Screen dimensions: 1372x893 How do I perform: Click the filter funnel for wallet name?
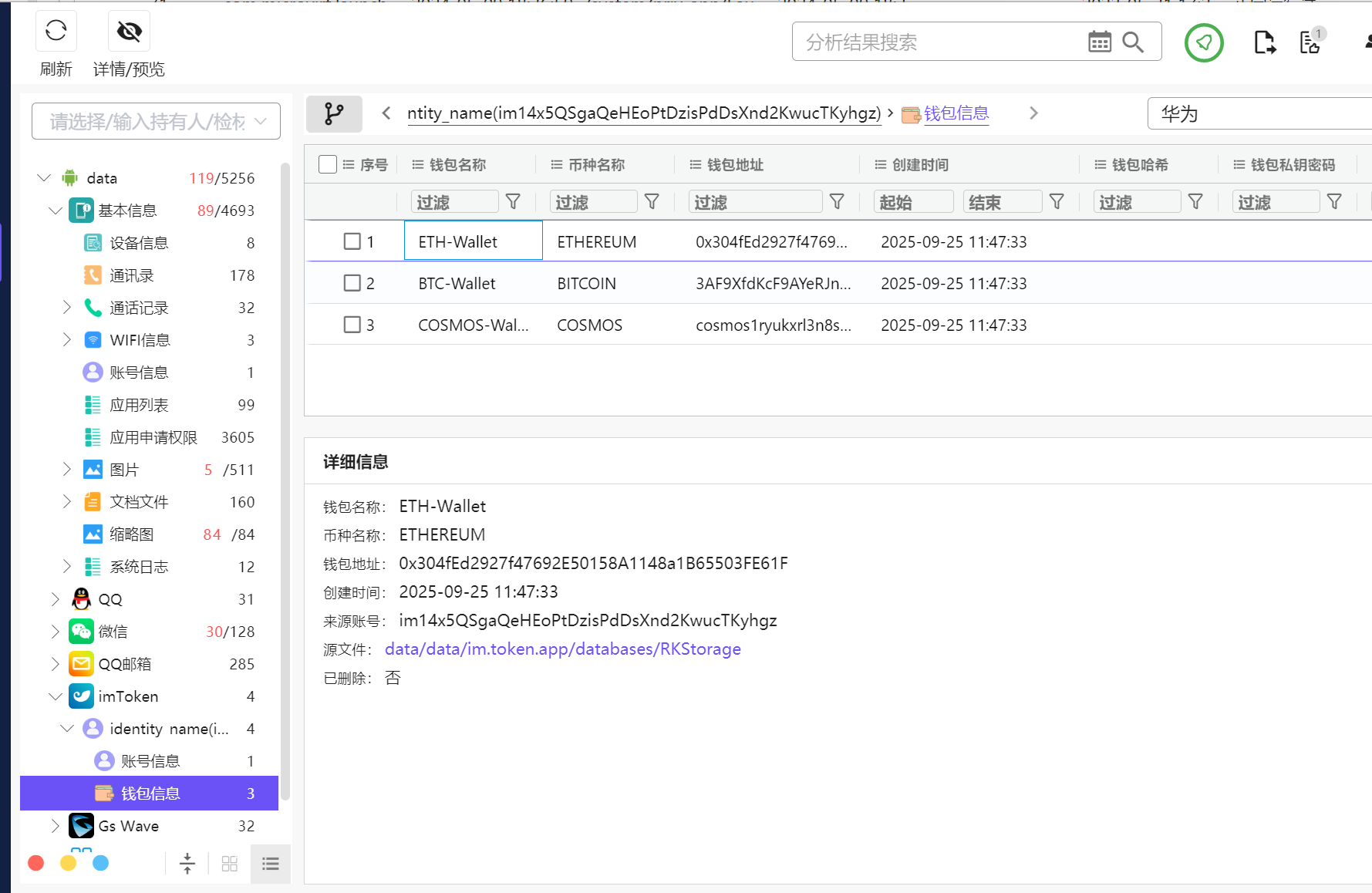[513, 202]
